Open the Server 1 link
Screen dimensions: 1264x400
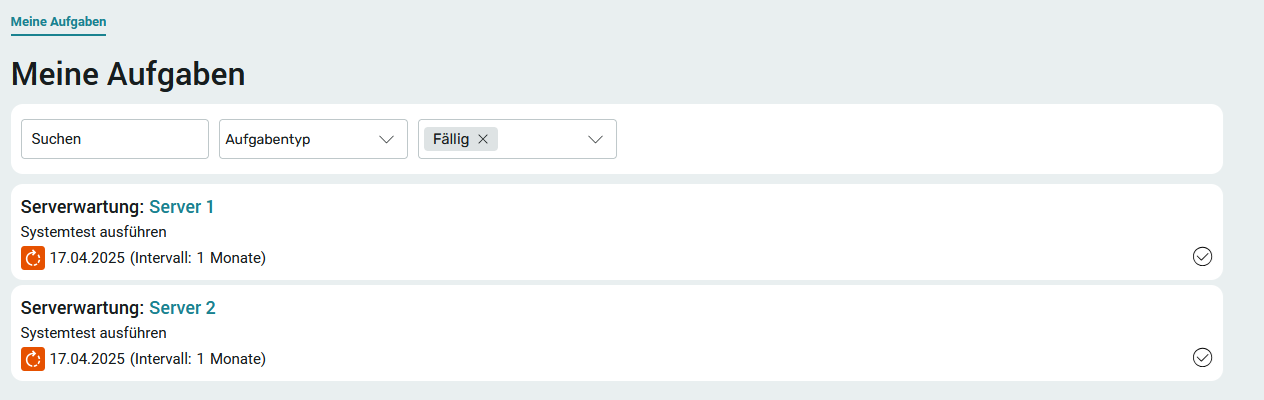pos(182,207)
